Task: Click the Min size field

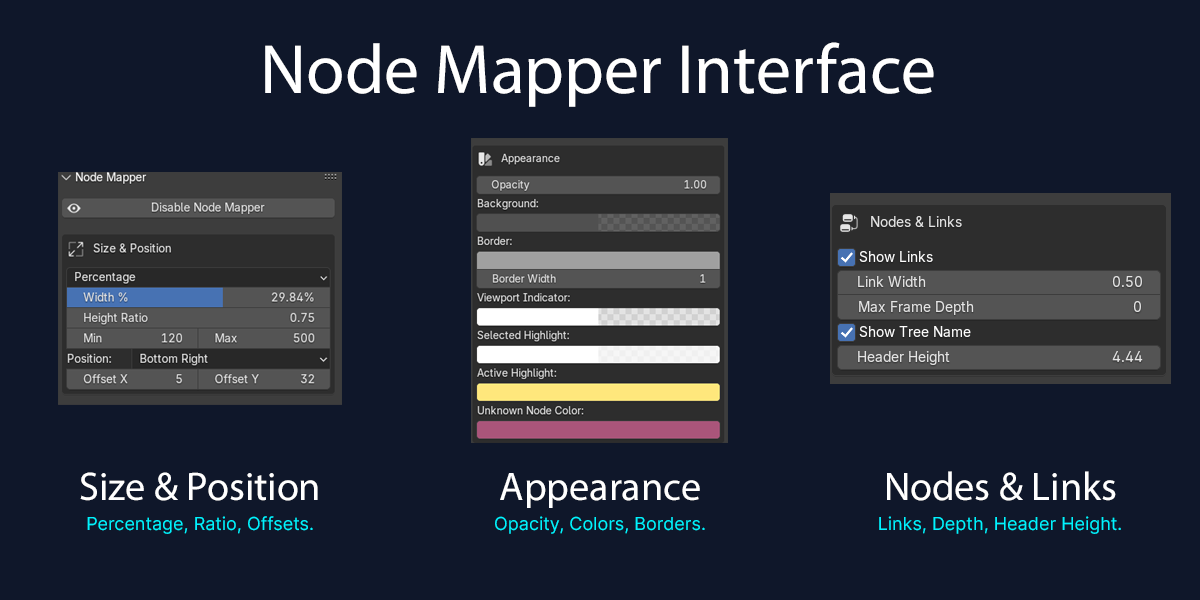Action: (132, 338)
